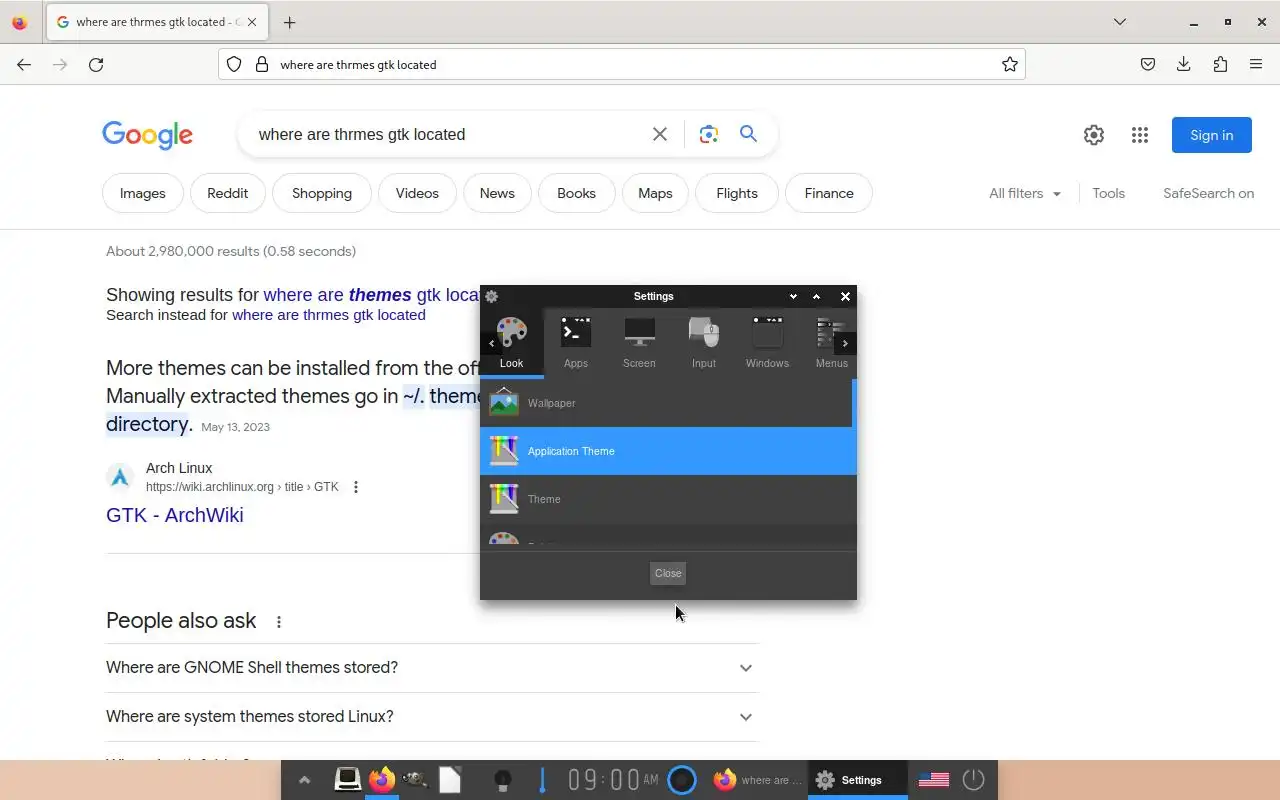This screenshot has width=1280, height=800.
Task: Open the Menus settings category
Action: (829, 343)
